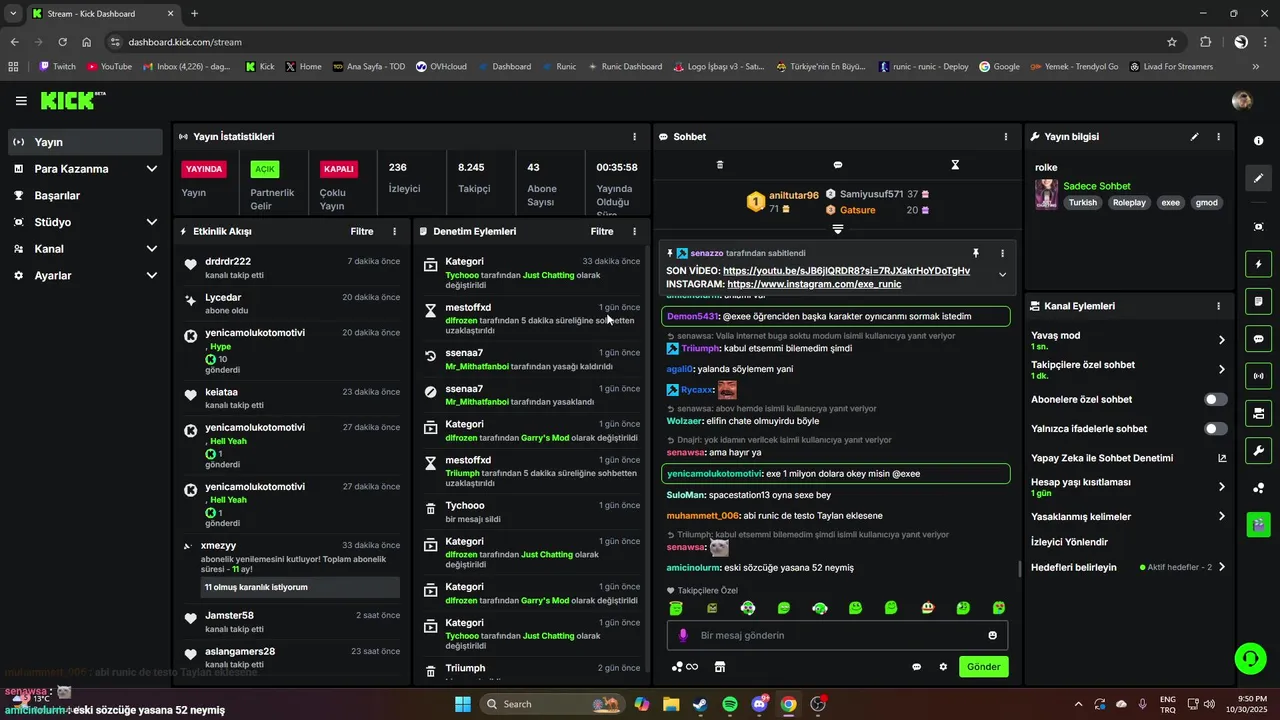The height and width of the screenshot is (720, 1280).
Task: Open emoji picker in message field
Action: (x=992, y=635)
